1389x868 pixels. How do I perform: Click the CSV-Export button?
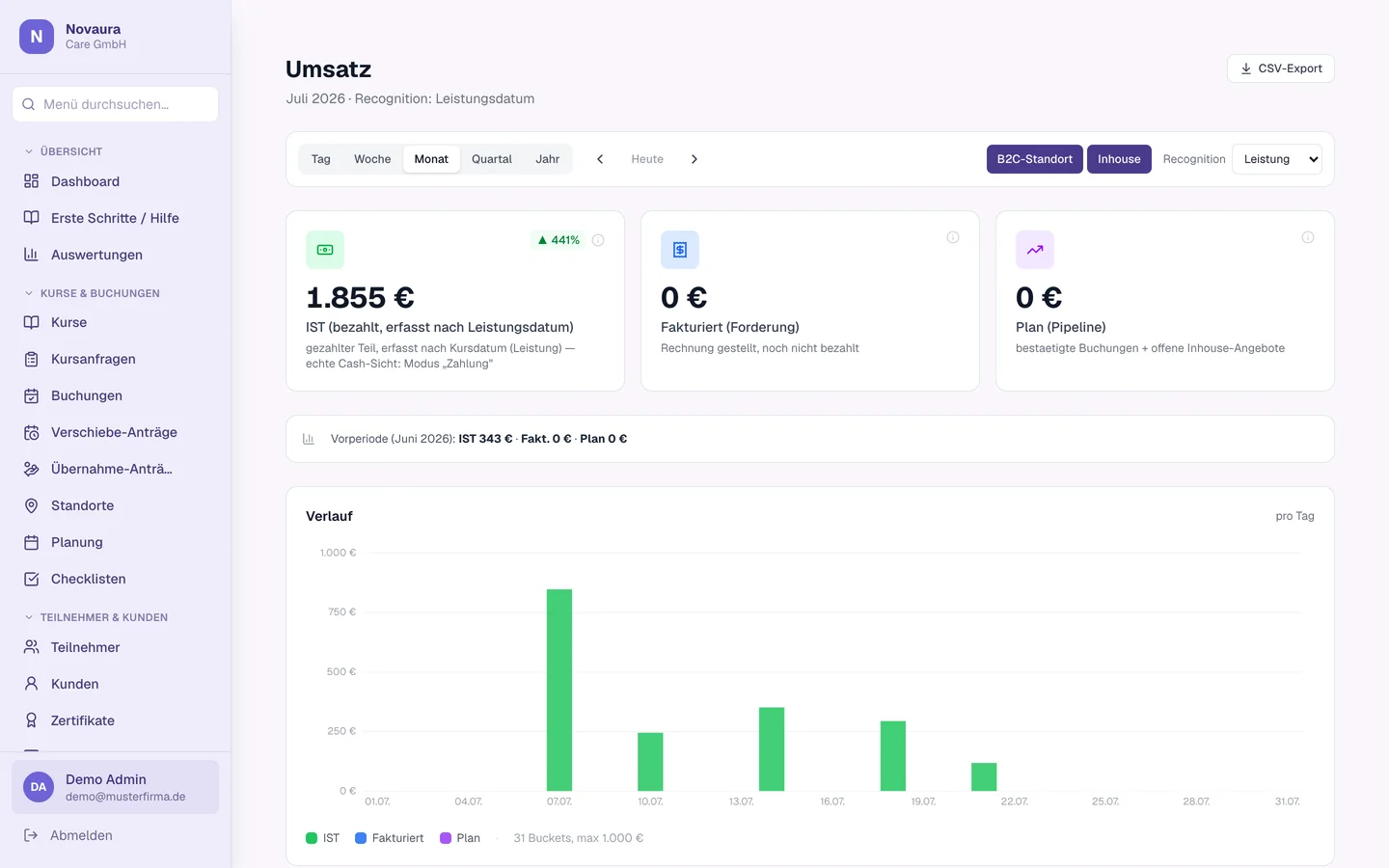click(1281, 68)
